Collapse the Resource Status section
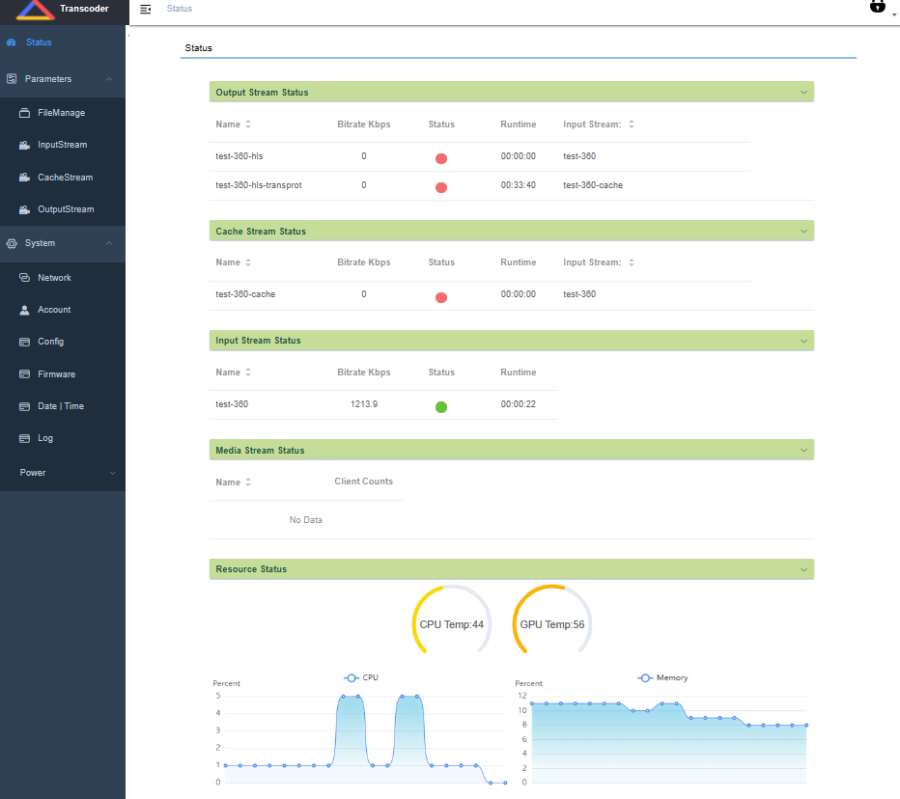The height and width of the screenshot is (799, 900). tap(803, 569)
